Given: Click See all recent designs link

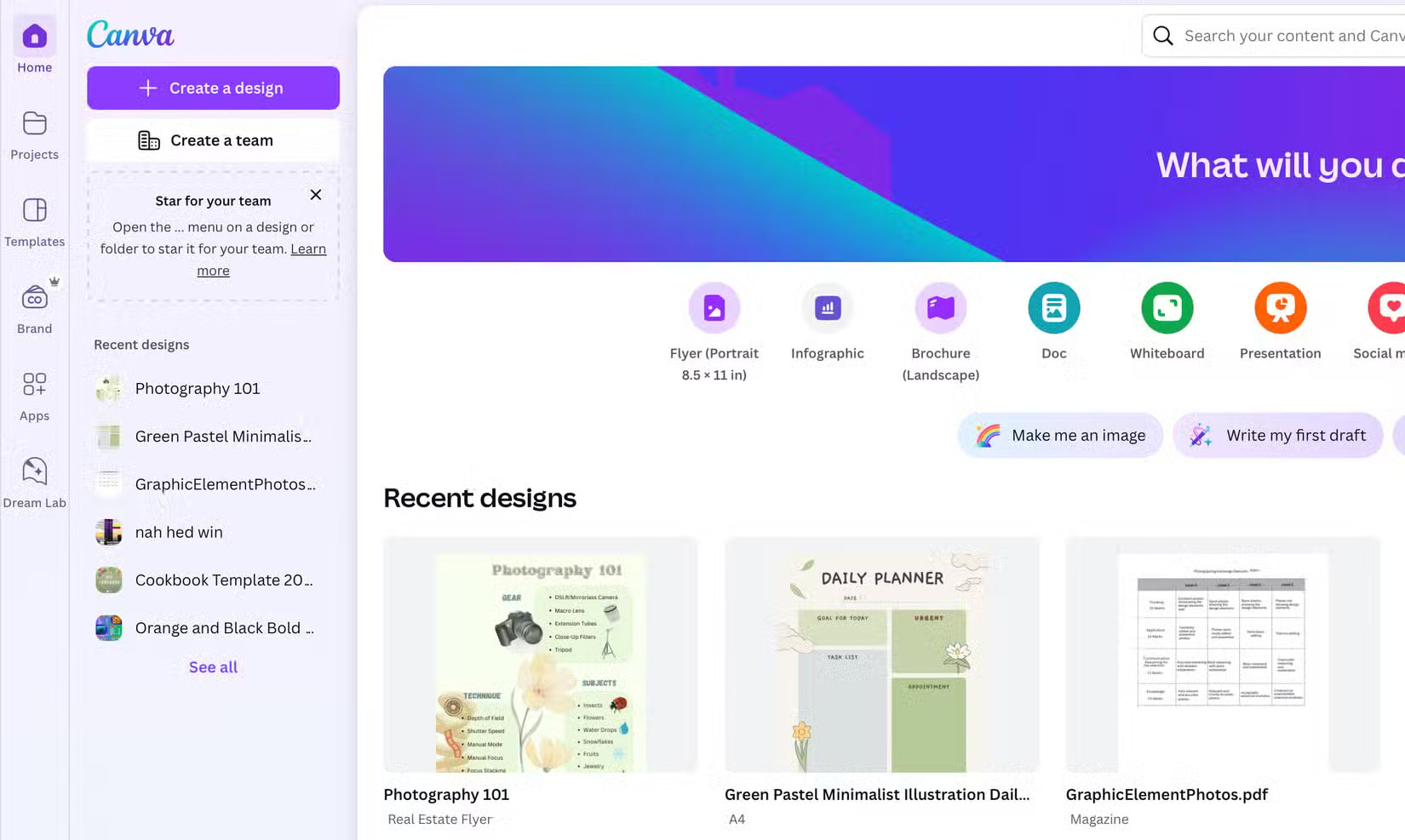Looking at the screenshot, I should pos(213,667).
